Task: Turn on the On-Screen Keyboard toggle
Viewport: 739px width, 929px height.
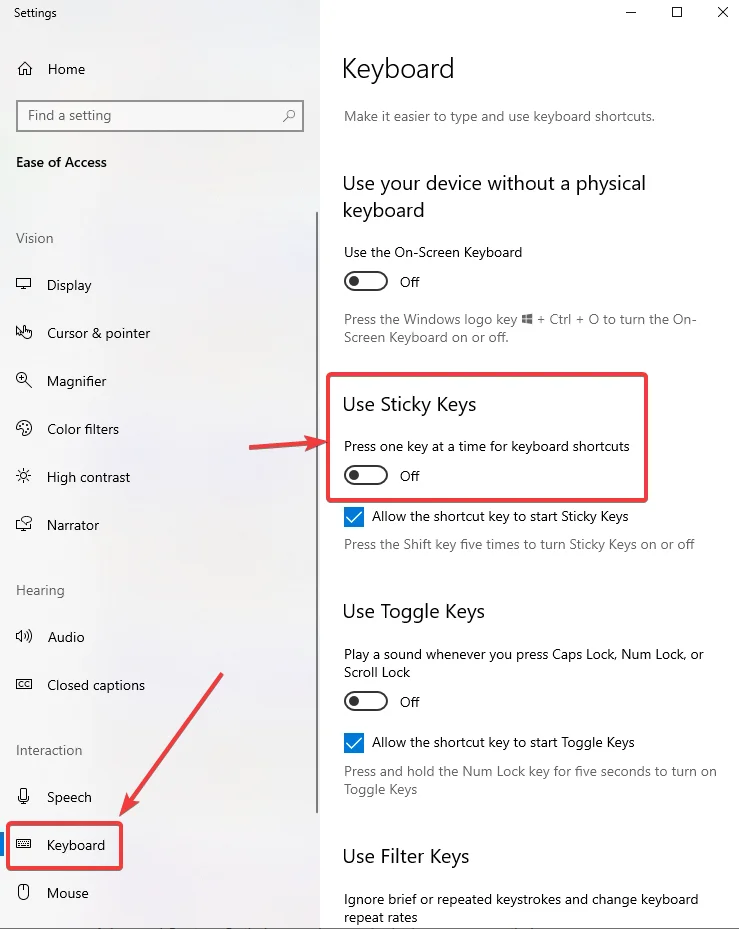Action: [x=365, y=281]
